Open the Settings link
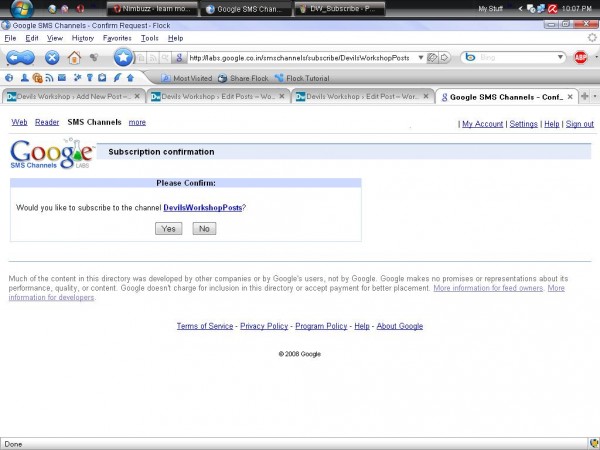Screen dimensions: 600x450 pos(523,124)
